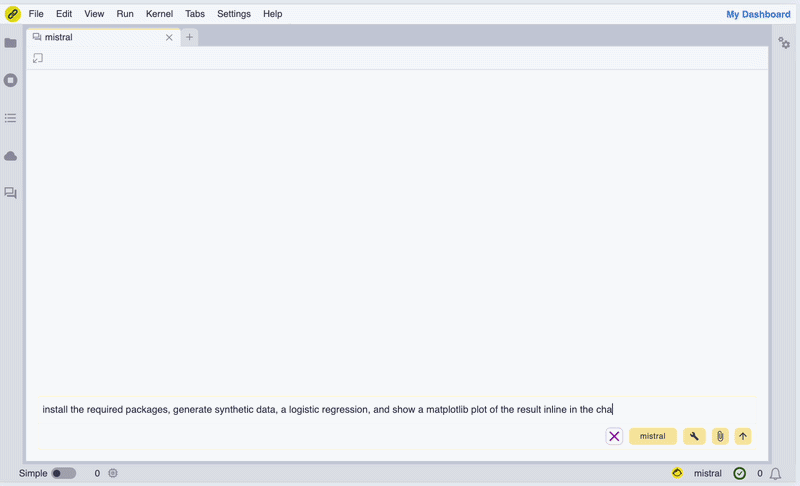The width and height of the screenshot is (800, 486).
Task: Open the file browser sidebar icon
Action: click(10, 43)
